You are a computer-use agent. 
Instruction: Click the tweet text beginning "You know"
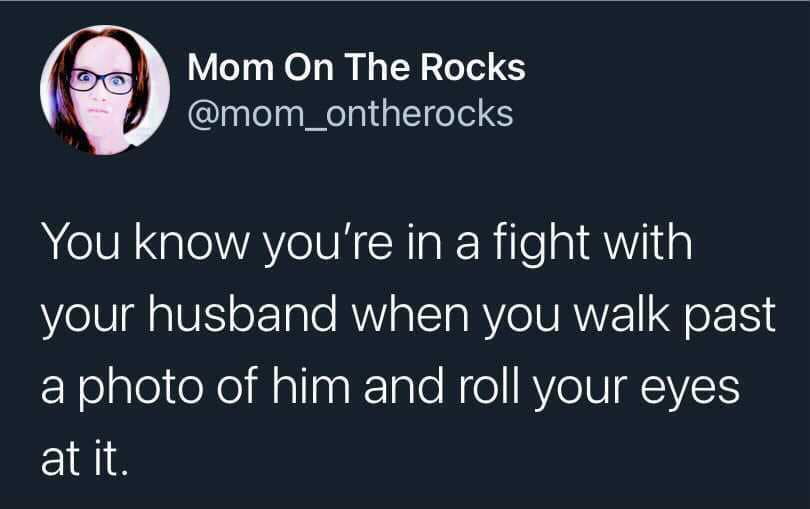pos(408,350)
